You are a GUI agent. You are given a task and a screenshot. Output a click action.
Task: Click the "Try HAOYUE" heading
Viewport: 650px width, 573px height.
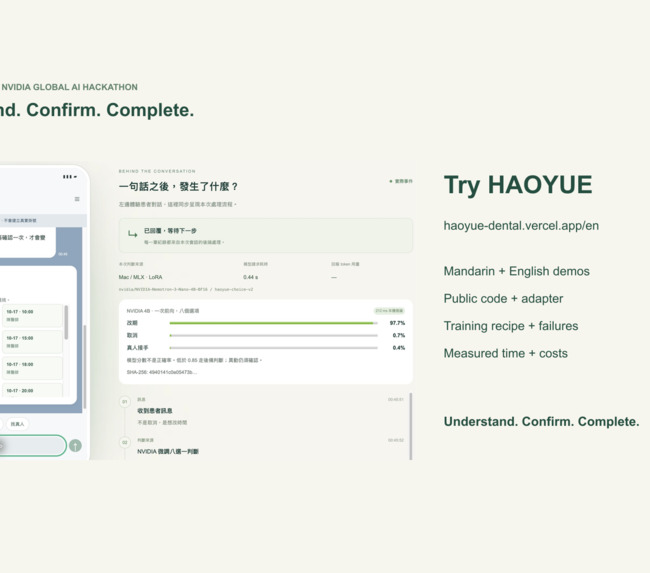518,185
